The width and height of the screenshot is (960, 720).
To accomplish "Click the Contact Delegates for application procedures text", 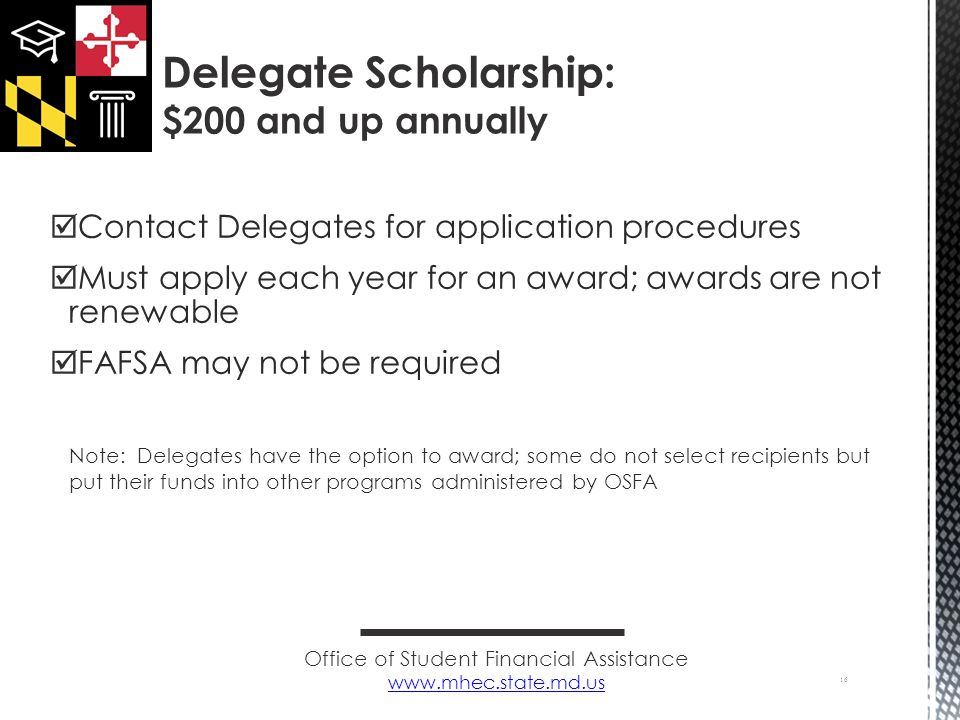I will [439, 227].
